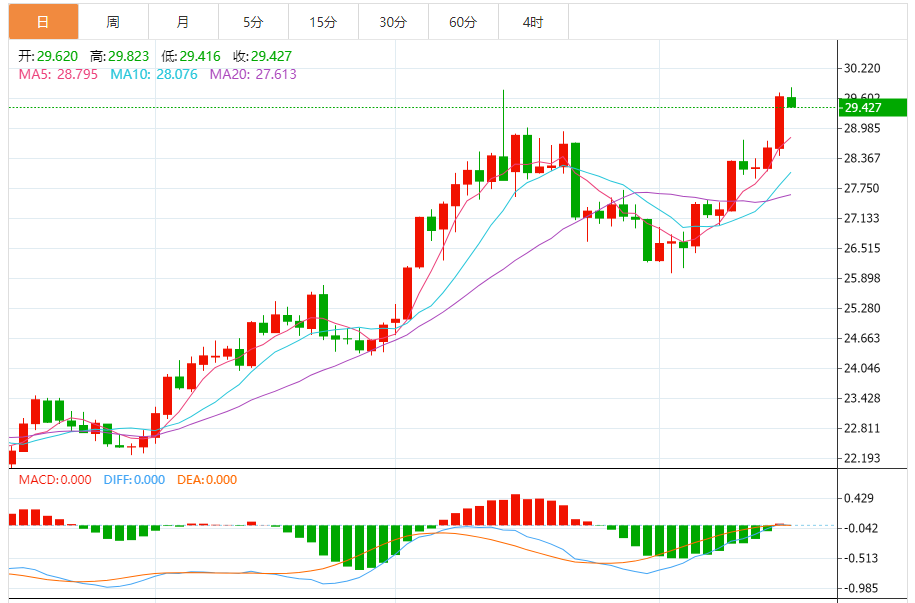Switch to the monthly 月 tab
The width and height of the screenshot is (915, 603).
click(183, 22)
